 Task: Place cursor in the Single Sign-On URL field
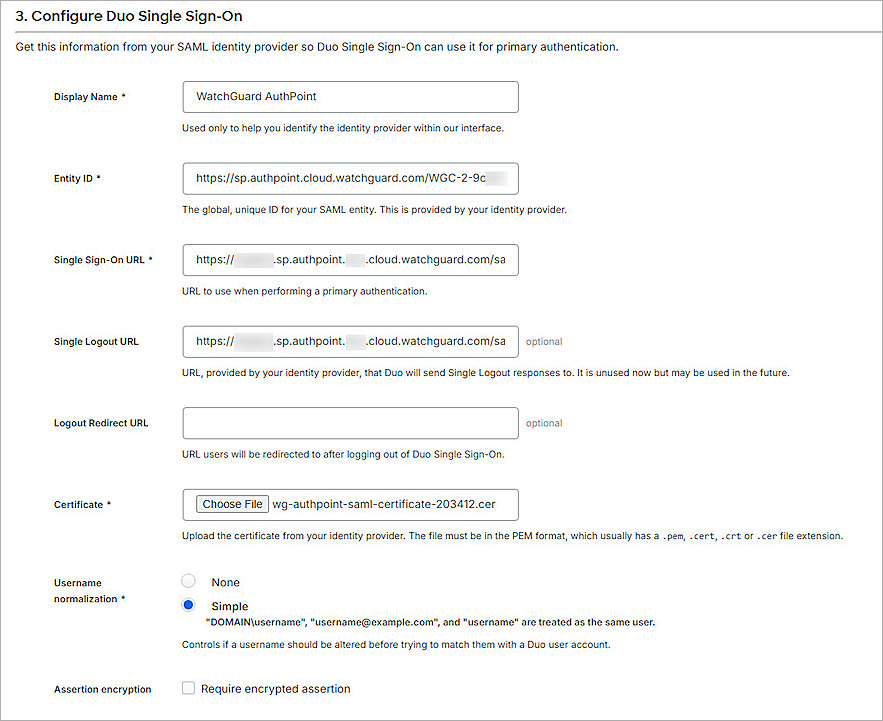tap(349, 260)
